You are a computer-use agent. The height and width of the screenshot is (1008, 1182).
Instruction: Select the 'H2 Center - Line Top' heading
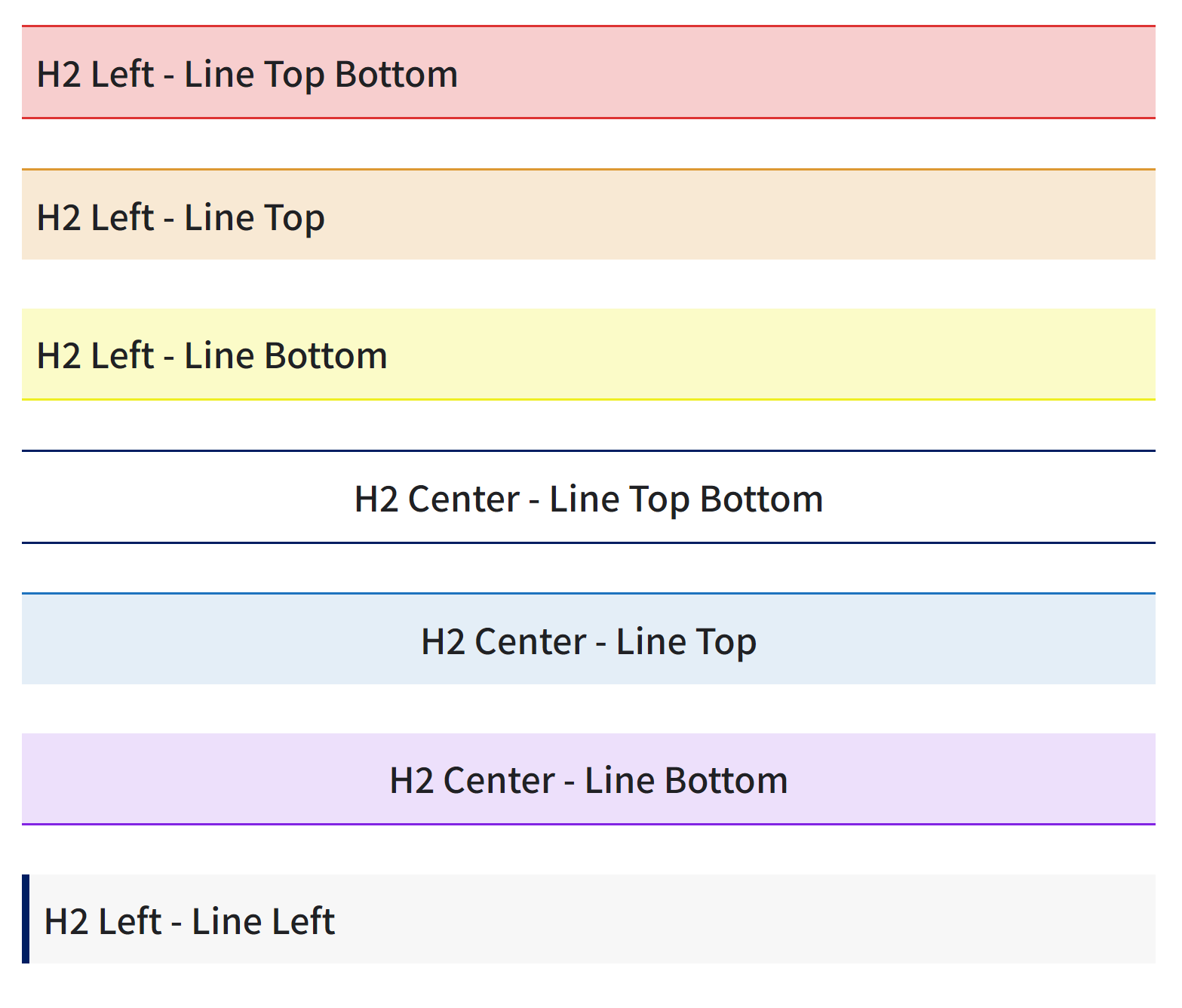[x=588, y=641]
